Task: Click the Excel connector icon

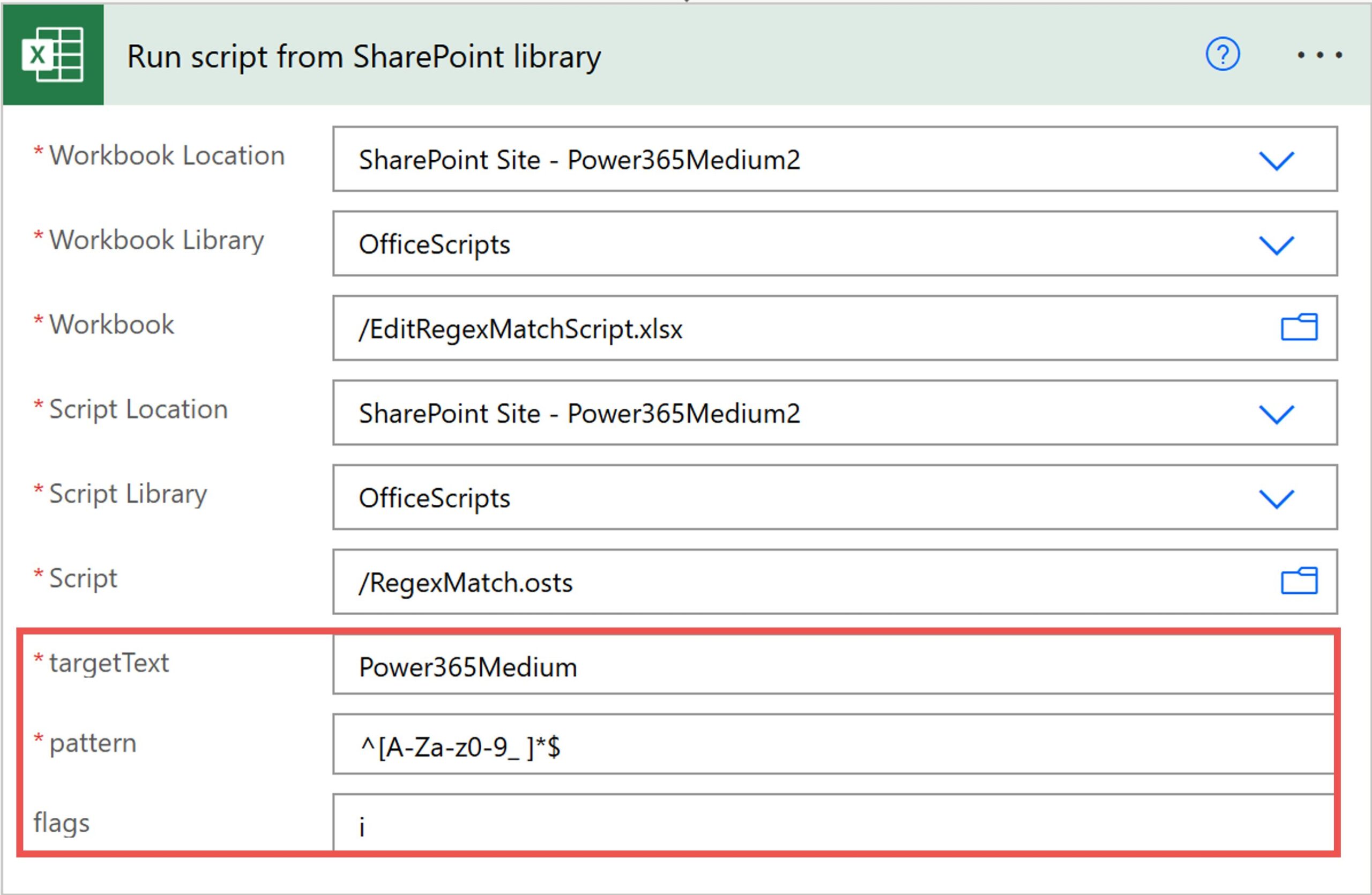Action: (53, 55)
